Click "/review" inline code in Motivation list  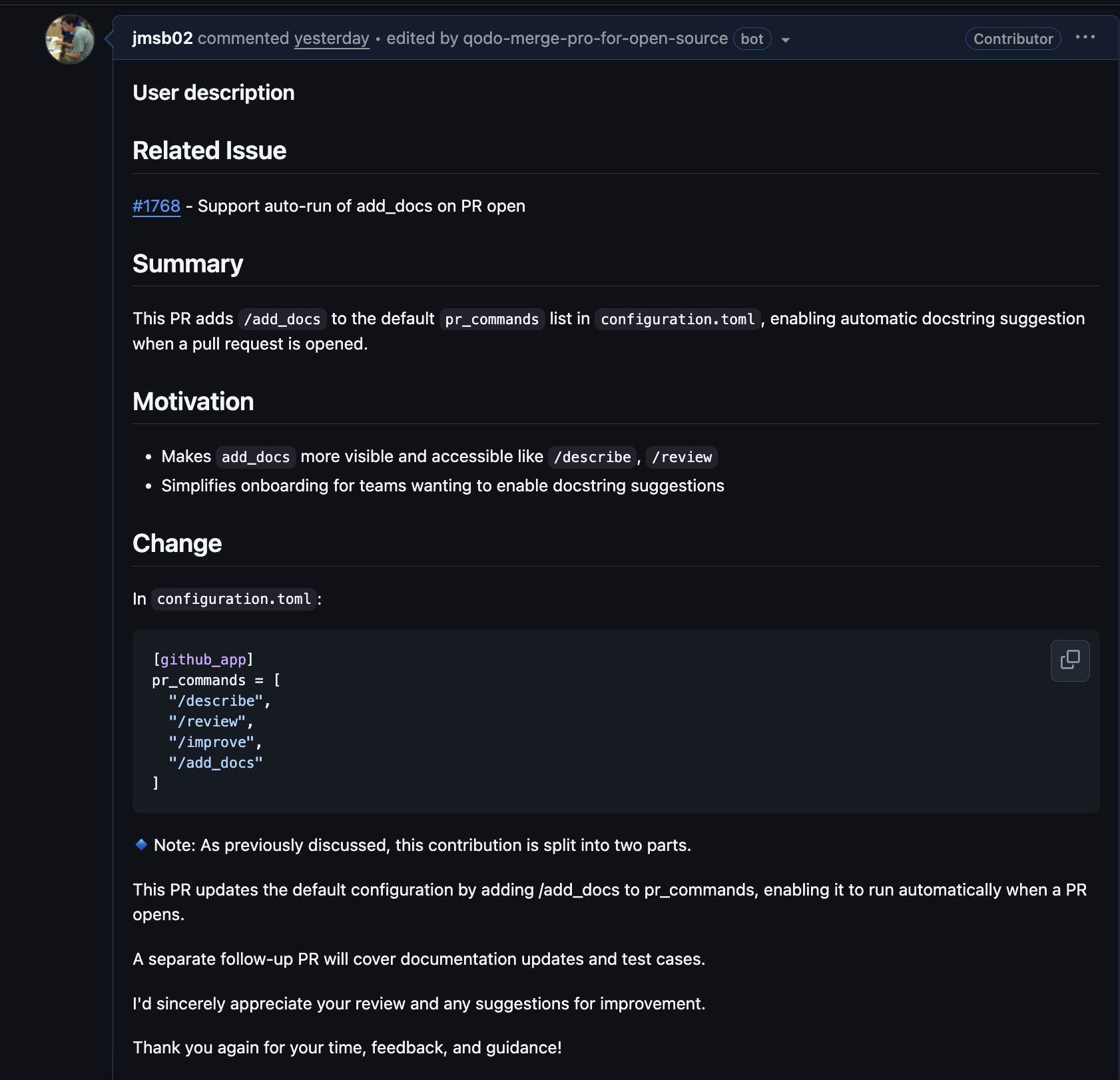pos(681,457)
